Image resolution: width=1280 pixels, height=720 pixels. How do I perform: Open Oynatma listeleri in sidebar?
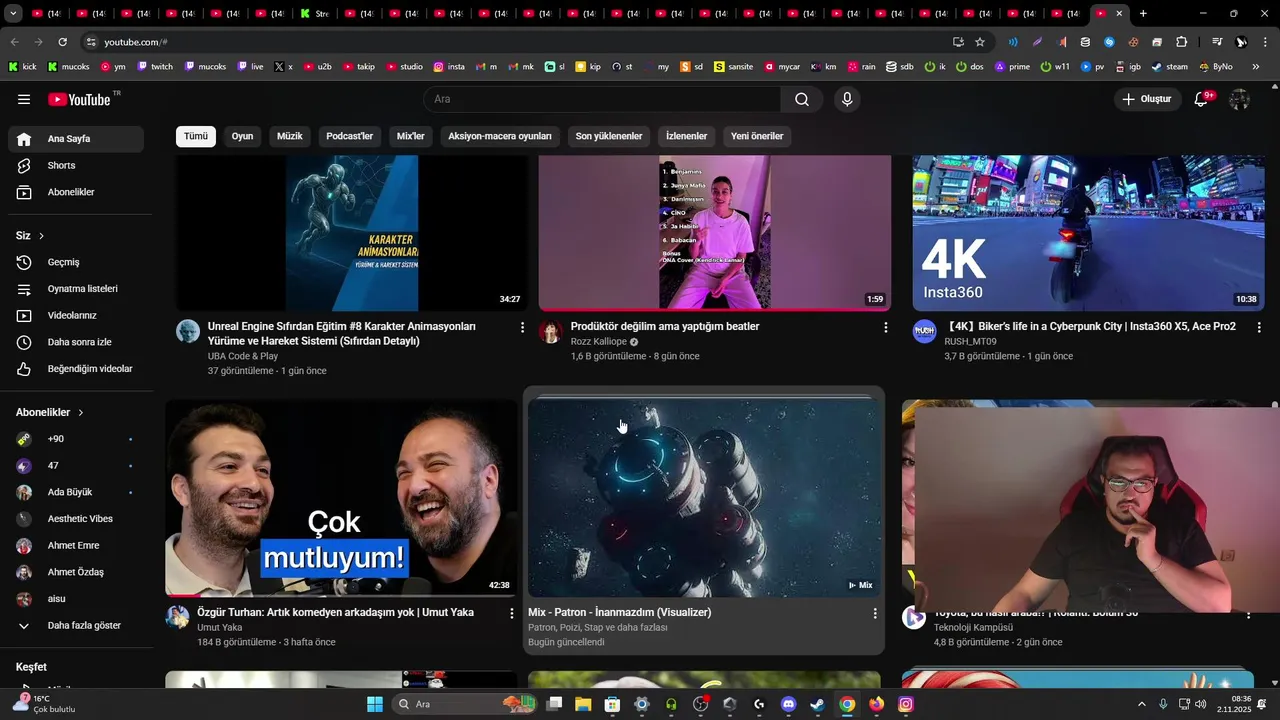click(76, 289)
